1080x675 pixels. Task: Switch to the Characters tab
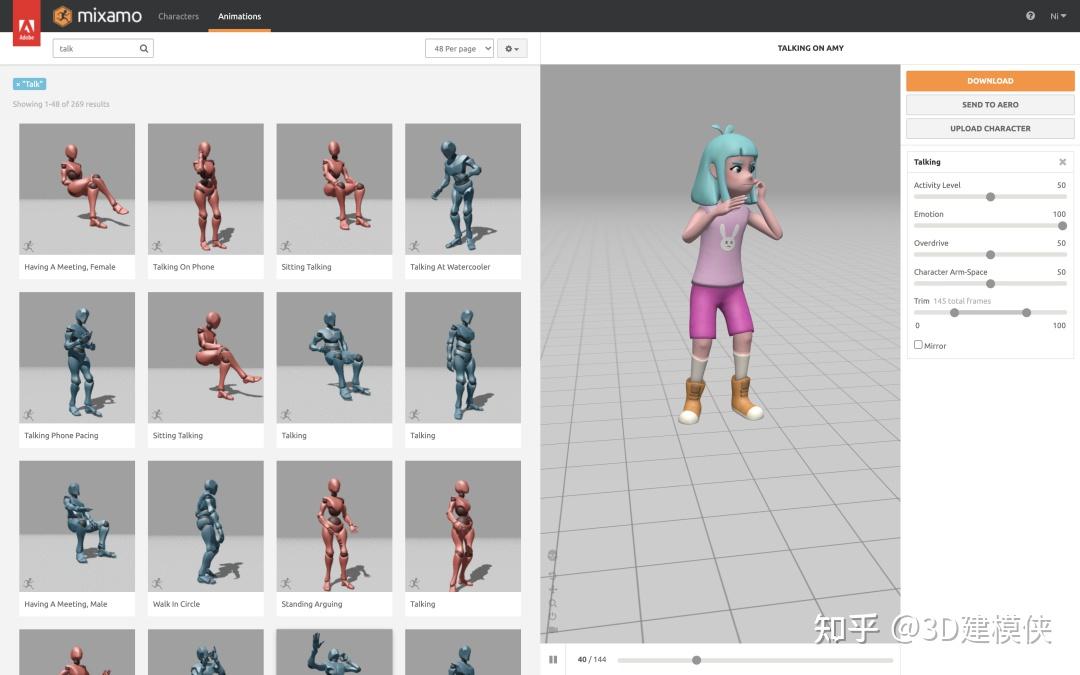pos(178,16)
